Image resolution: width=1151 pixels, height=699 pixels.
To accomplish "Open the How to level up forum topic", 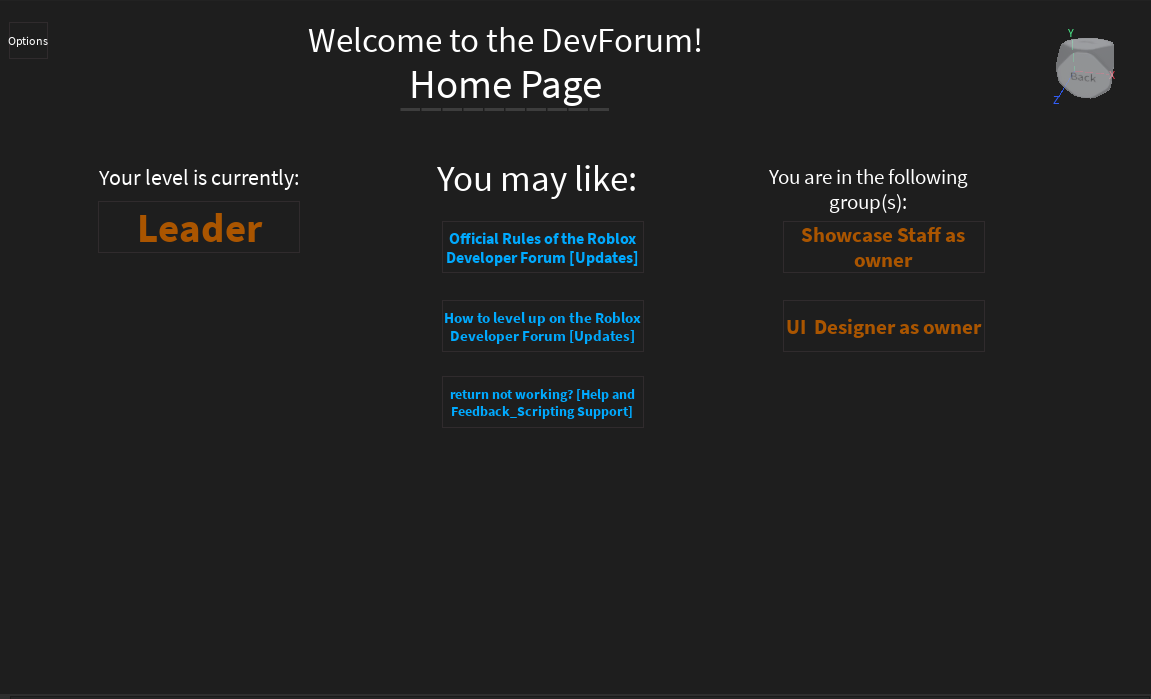I will [x=542, y=326].
